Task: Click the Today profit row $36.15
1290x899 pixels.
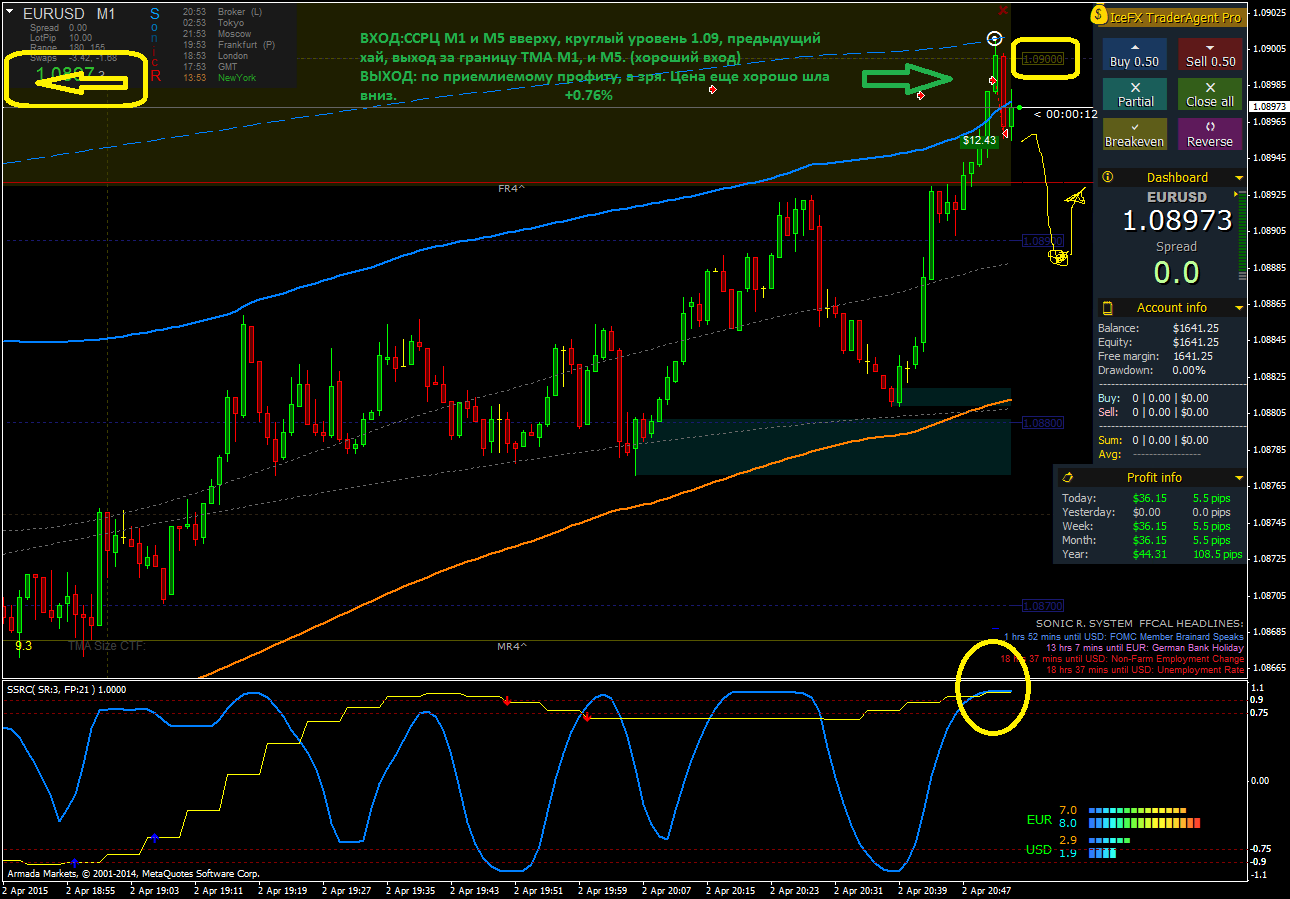Action: coord(1151,498)
